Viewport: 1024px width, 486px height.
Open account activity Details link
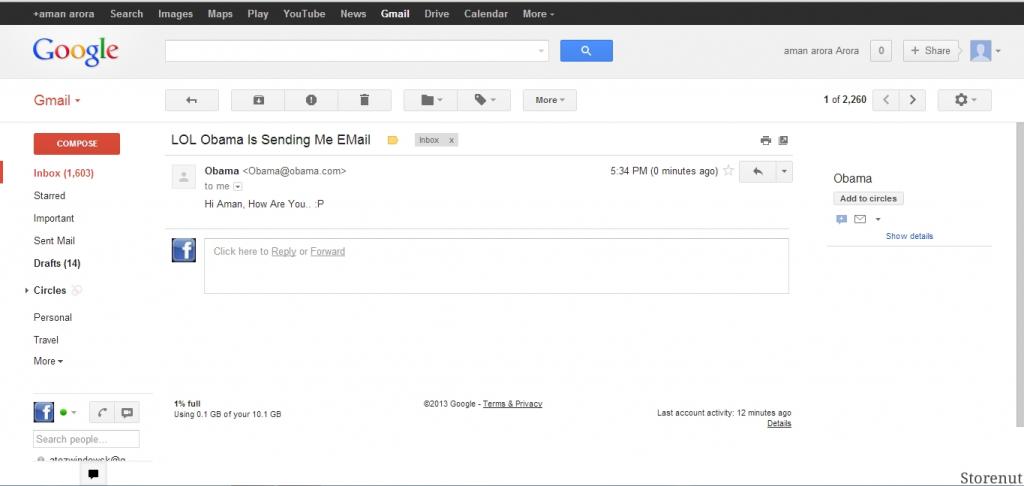[x=779, y=423]
